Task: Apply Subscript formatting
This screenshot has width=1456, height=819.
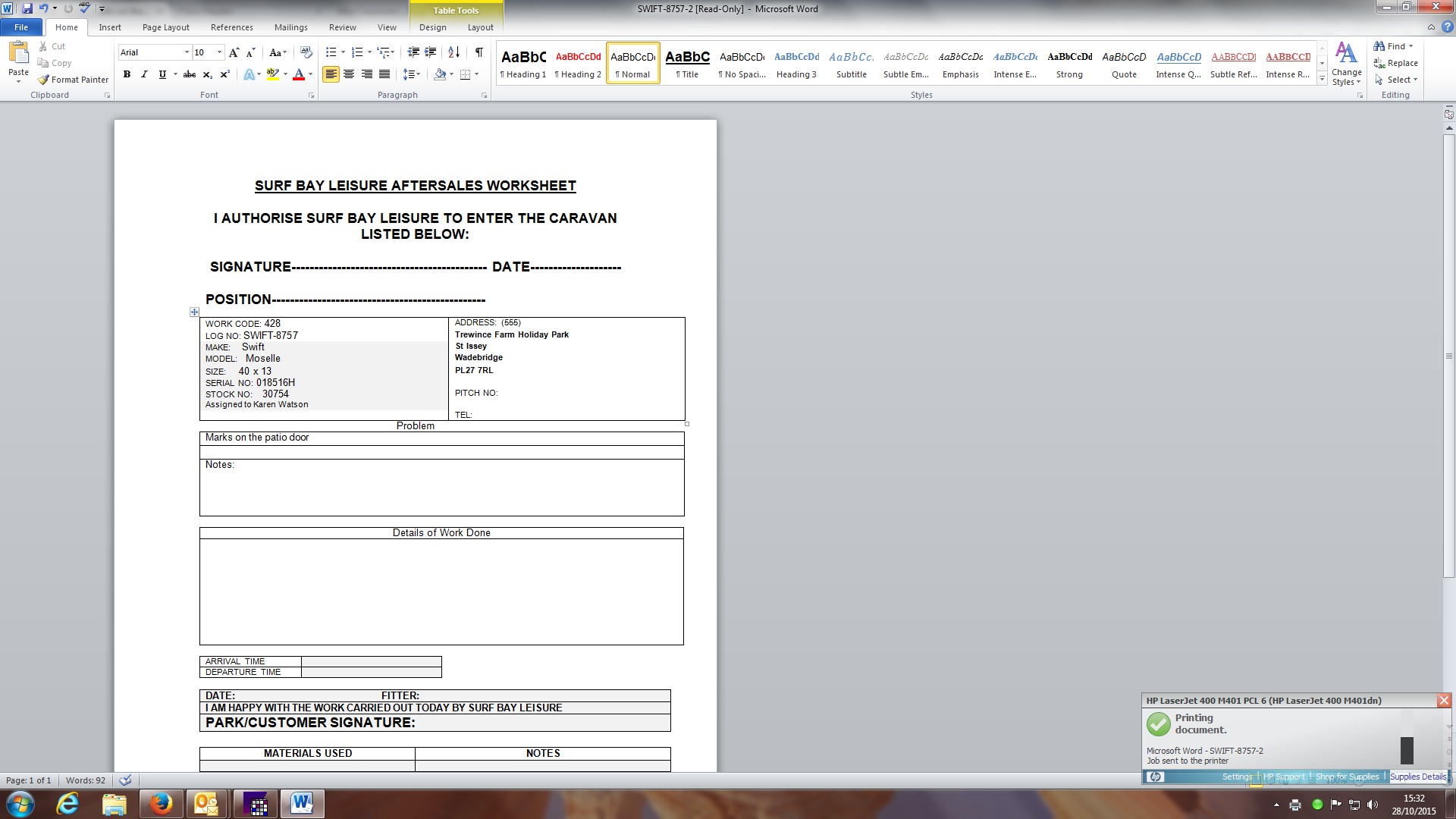Action: [208, 74]
